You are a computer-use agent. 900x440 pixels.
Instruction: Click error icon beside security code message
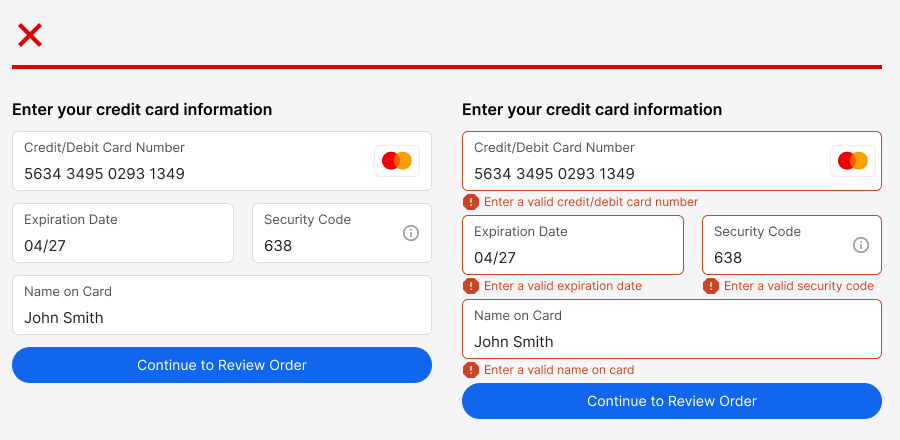[711, 286]
